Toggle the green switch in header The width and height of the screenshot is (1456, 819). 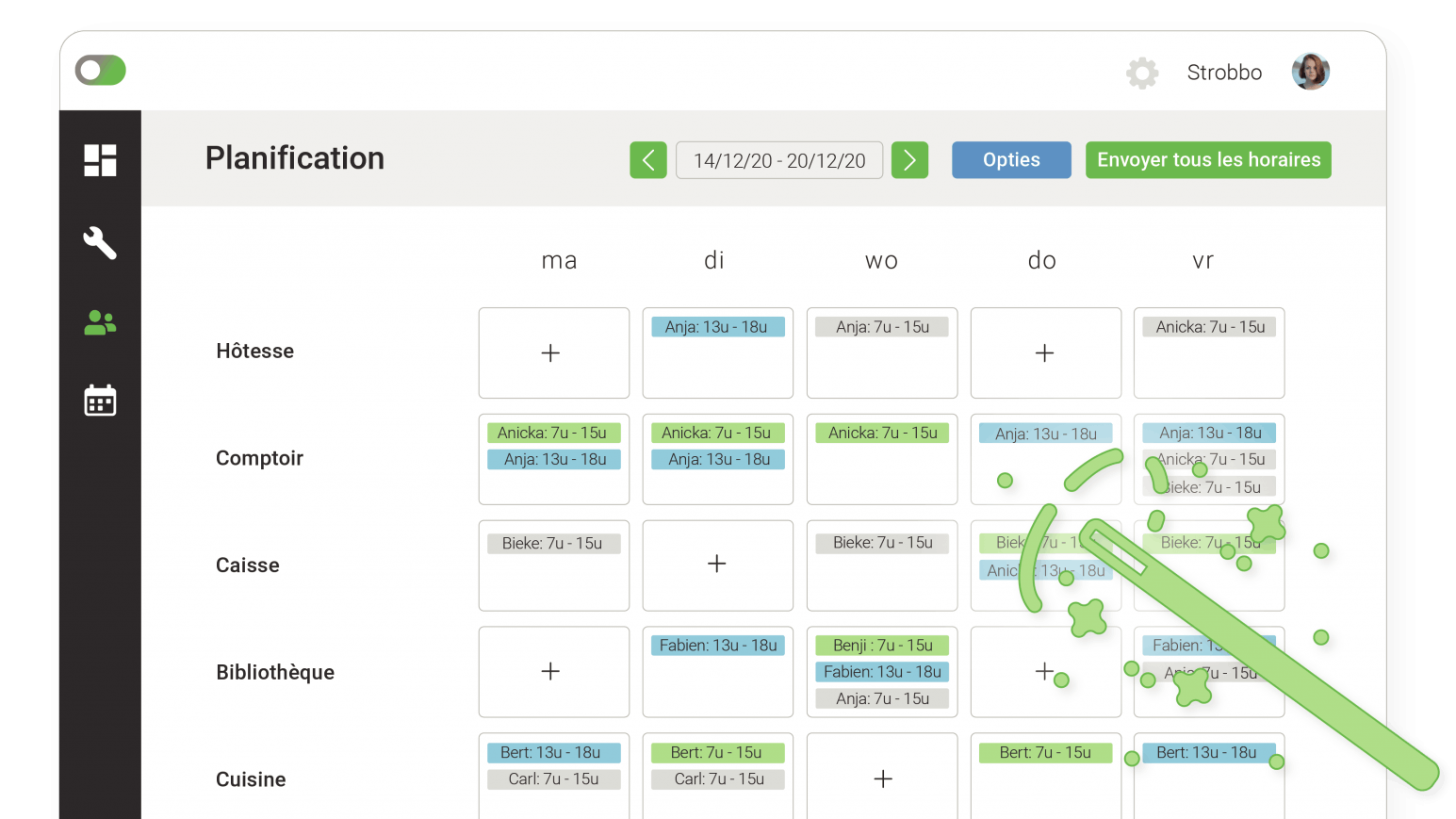[x=101, y=71]
